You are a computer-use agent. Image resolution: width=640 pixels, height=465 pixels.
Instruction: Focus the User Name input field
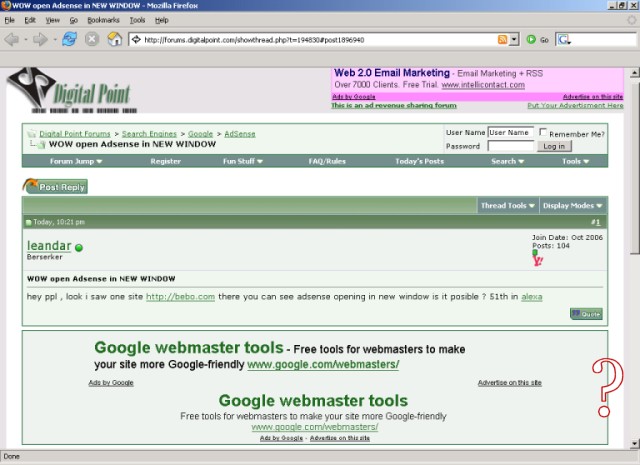(x=511, y=132)
